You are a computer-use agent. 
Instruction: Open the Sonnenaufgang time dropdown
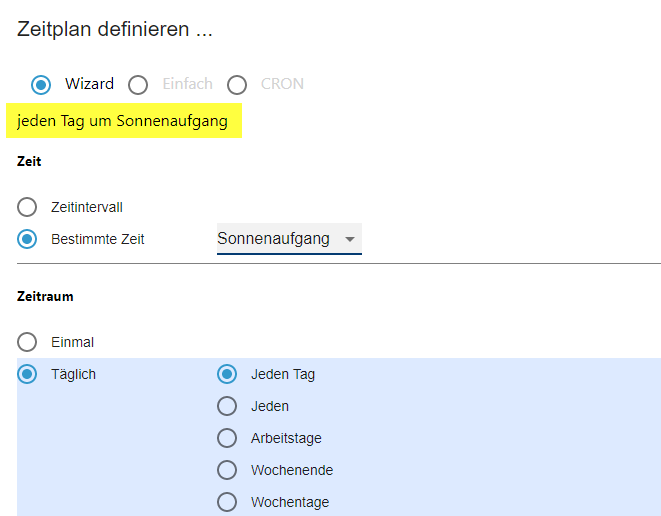(x=274, y=239)
